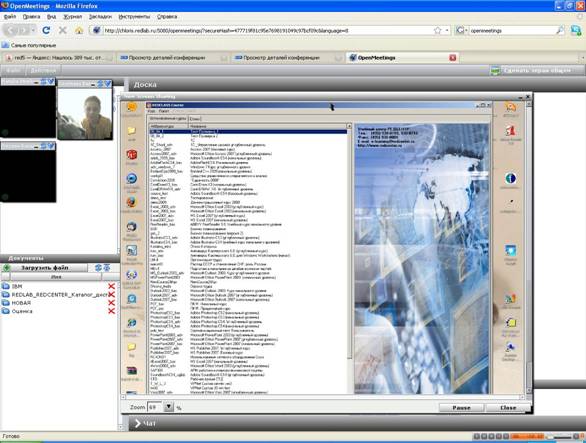Expand the Чат panel chevron
The height and width of the screenshot is (443, 586).
pyautogui.click(x=138, y=423)
